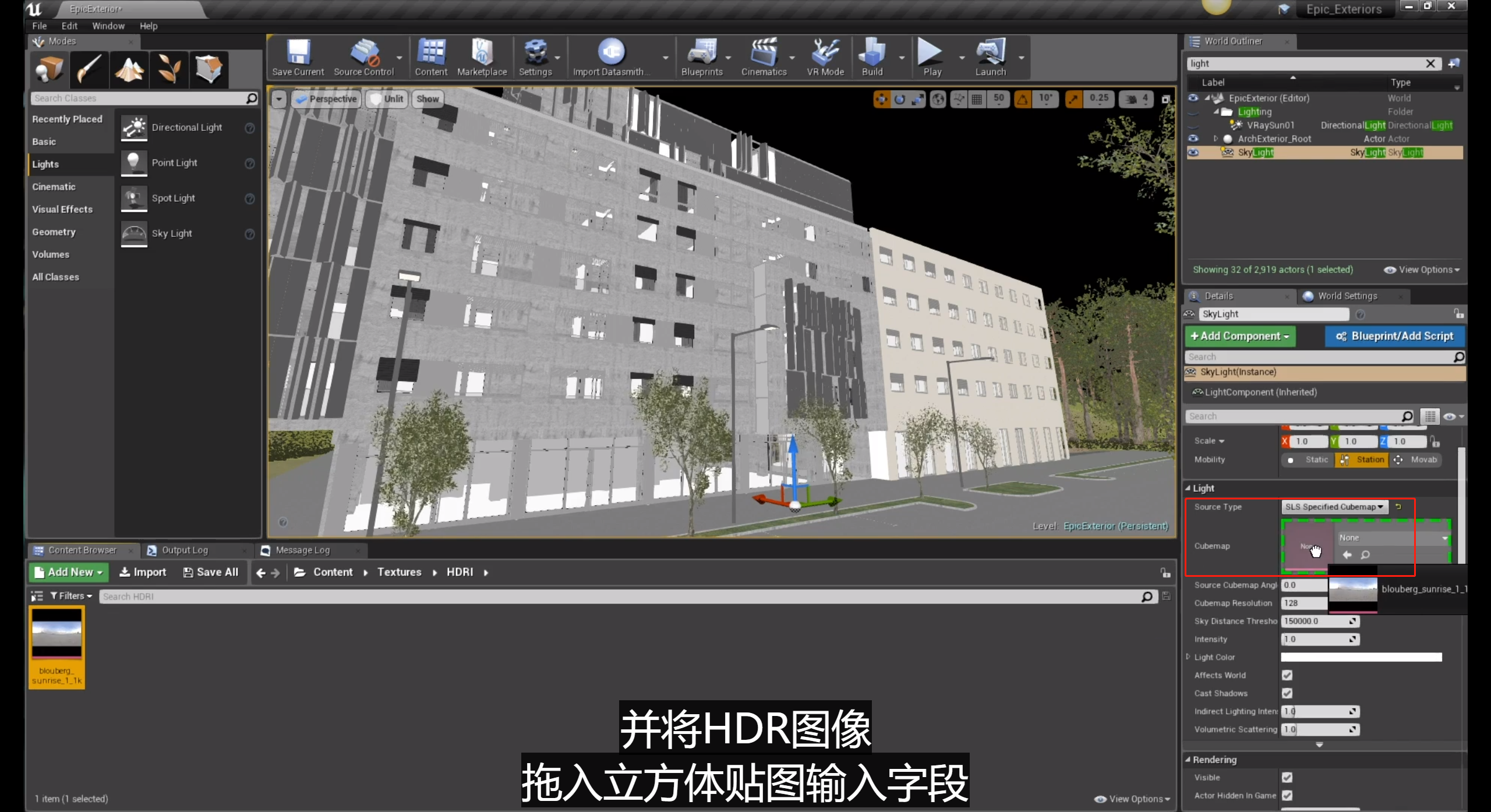
Task: Switch to the World Settings tab
Action: tap(1347, 296)
